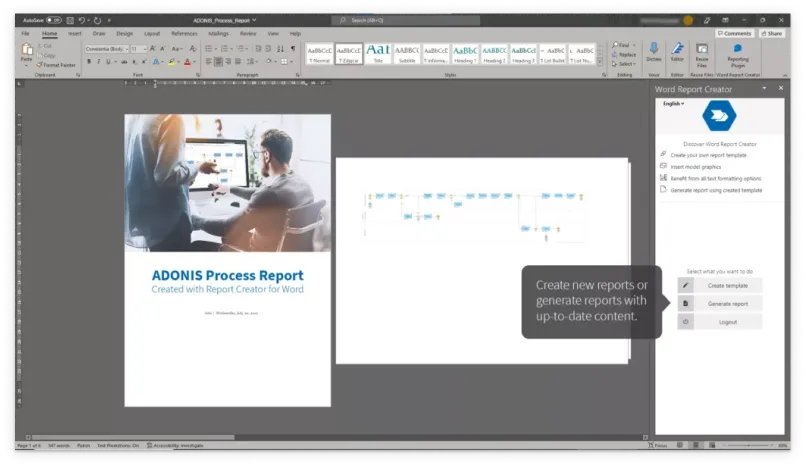Click the Paste icon in Clipboard group
806x467 pixels.
point(27,50)
